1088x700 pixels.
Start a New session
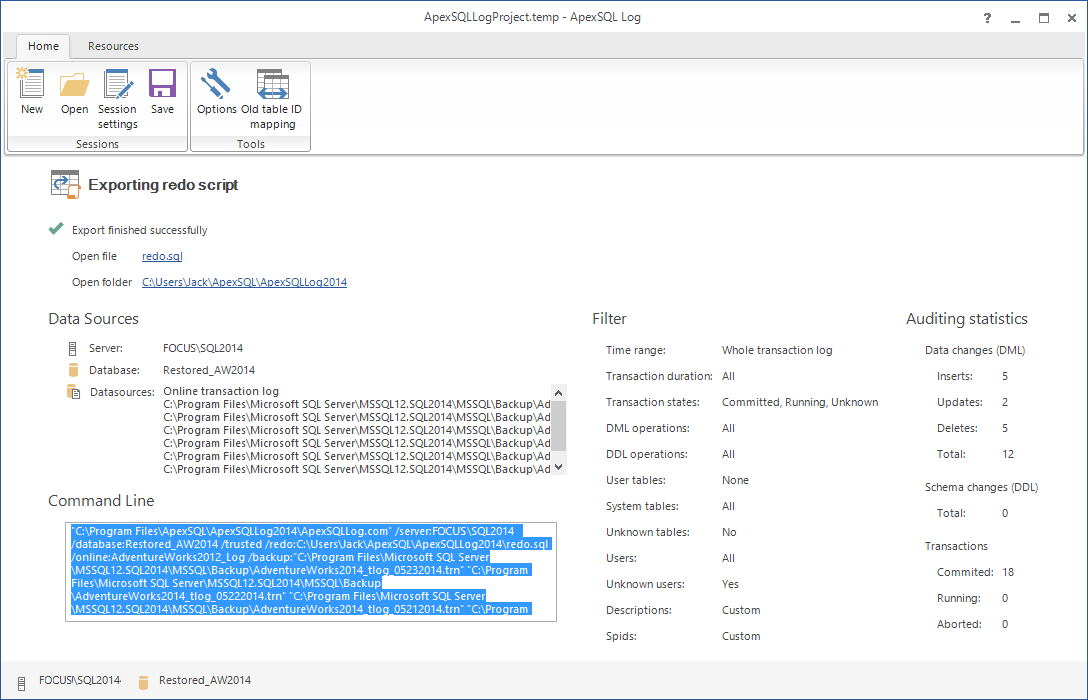pyautogui.click(x=31, y=92)
